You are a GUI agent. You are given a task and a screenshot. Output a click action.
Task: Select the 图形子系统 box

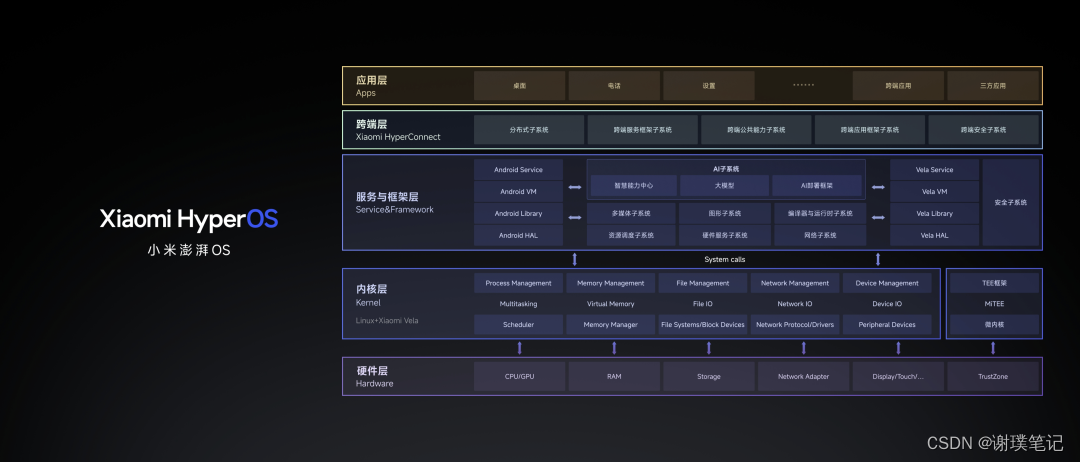(725, 213)
